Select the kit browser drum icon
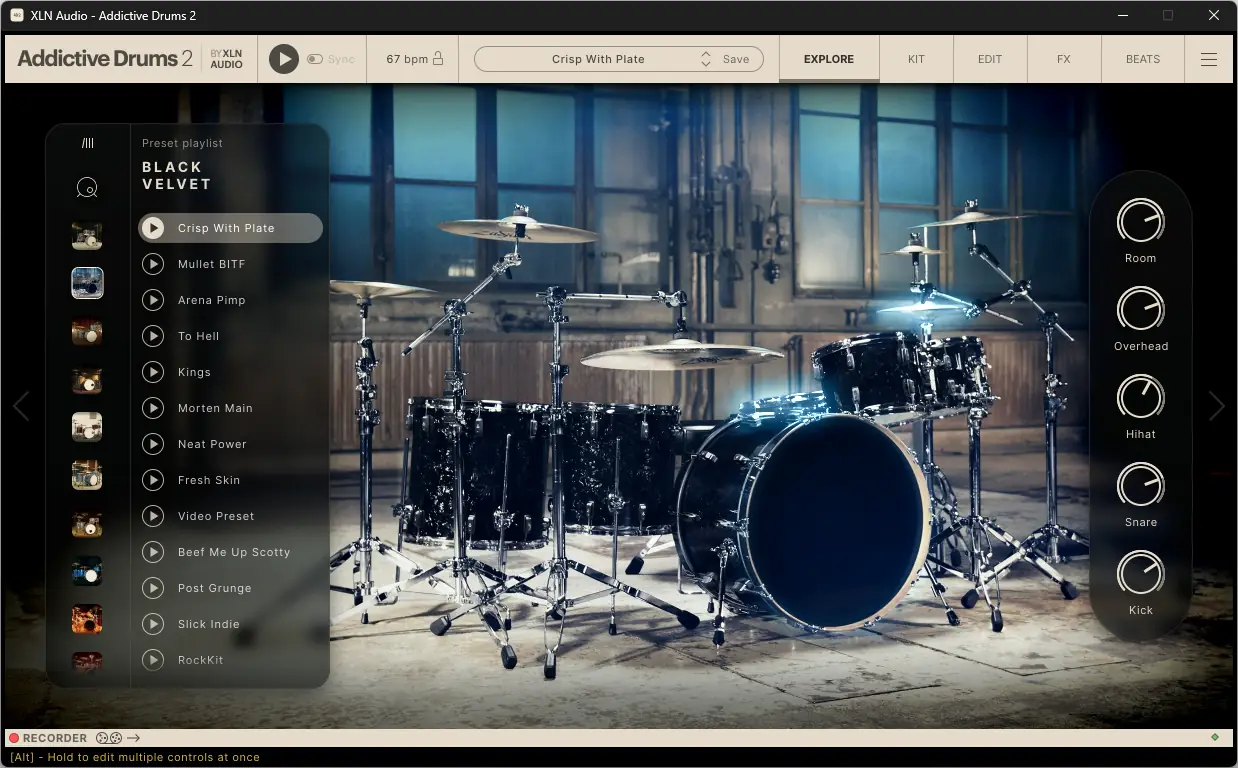 click(87, 187)
